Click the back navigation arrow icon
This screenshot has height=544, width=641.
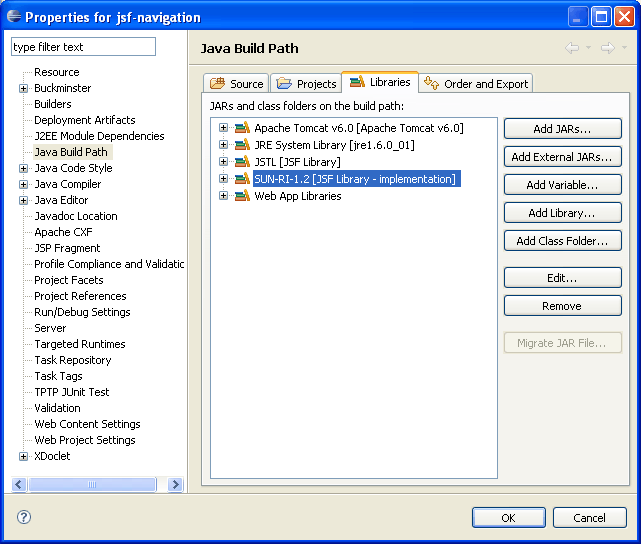[x=572, y=48]
